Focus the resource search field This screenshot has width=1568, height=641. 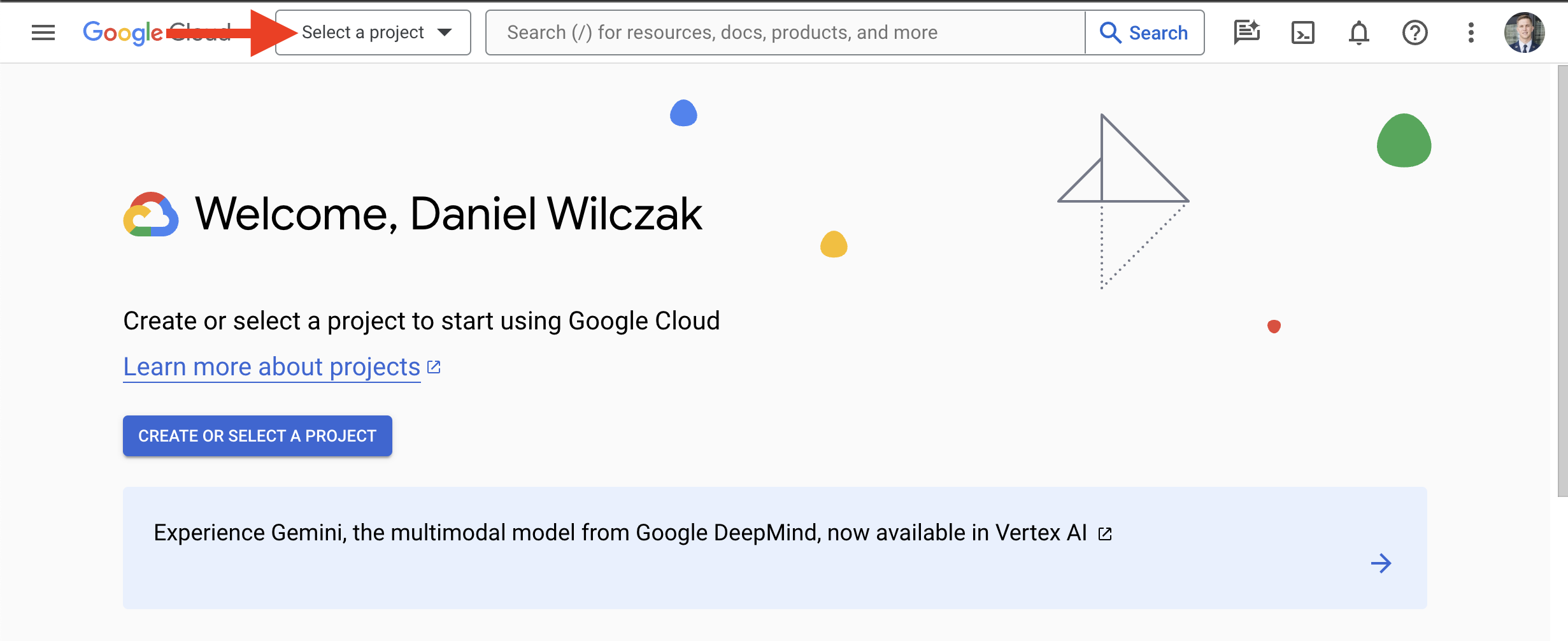coord(785,32)
